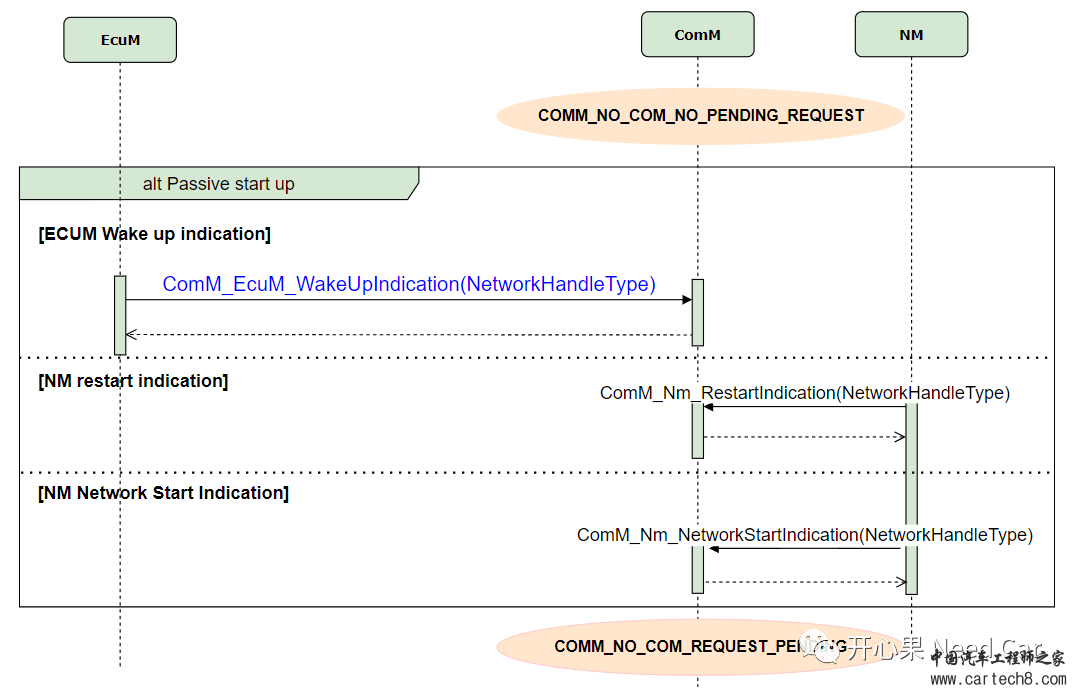
Task: Click the www.cartech8.com watermark URL
Action: pyautogui.click(x=998, y=679)
